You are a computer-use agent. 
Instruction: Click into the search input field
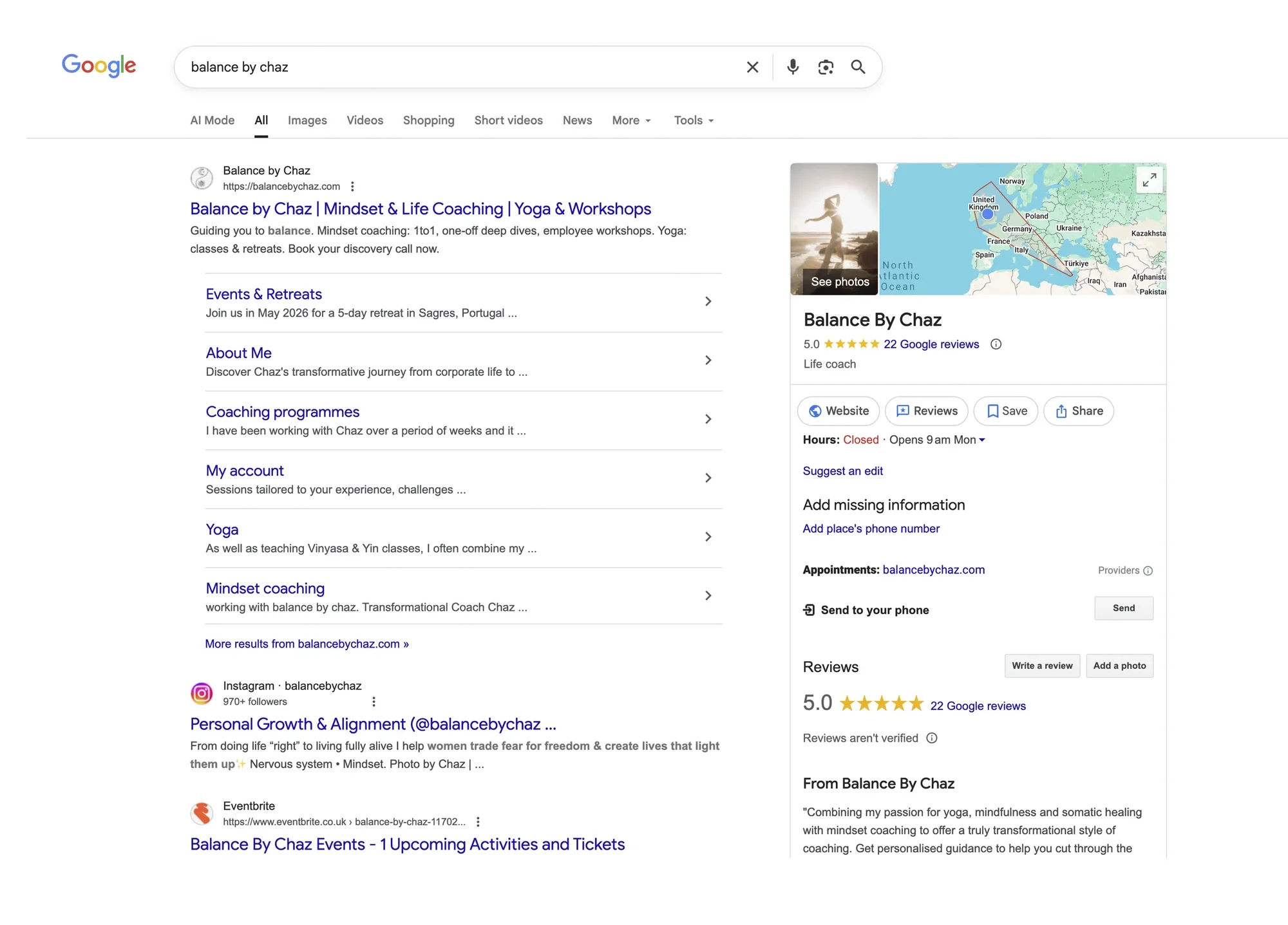tap(451, 67)
